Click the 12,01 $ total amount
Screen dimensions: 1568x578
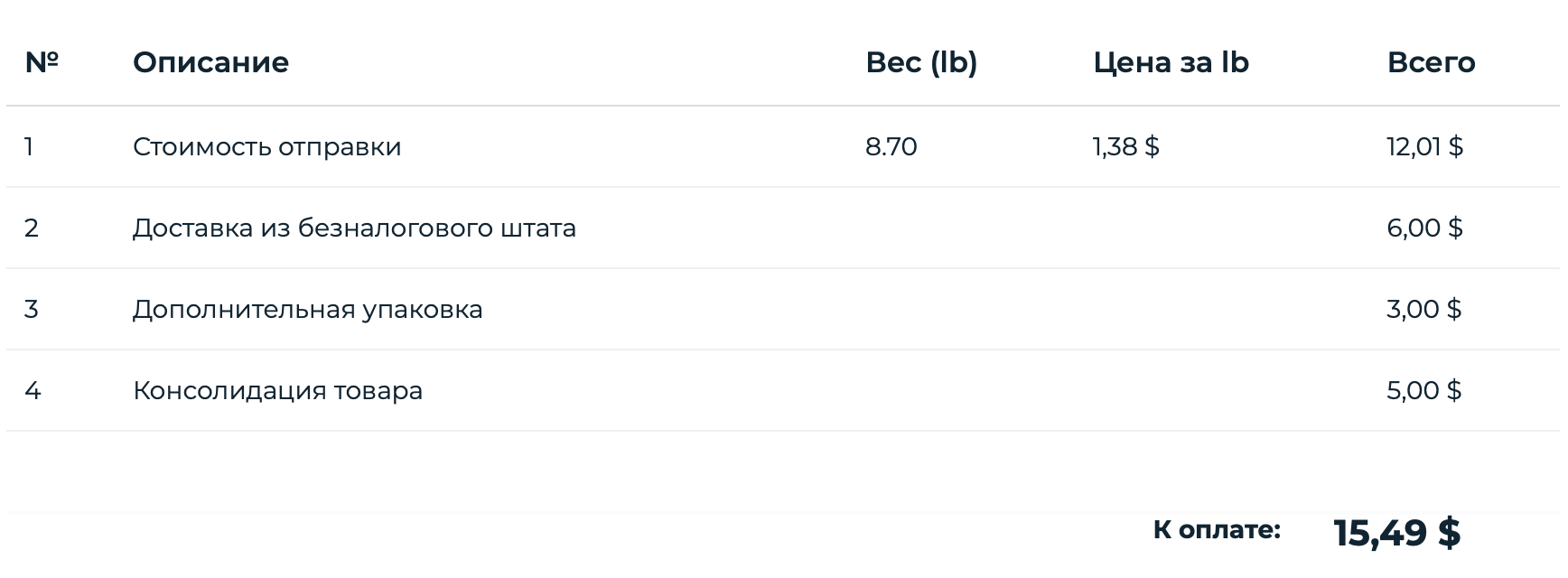1424,146
